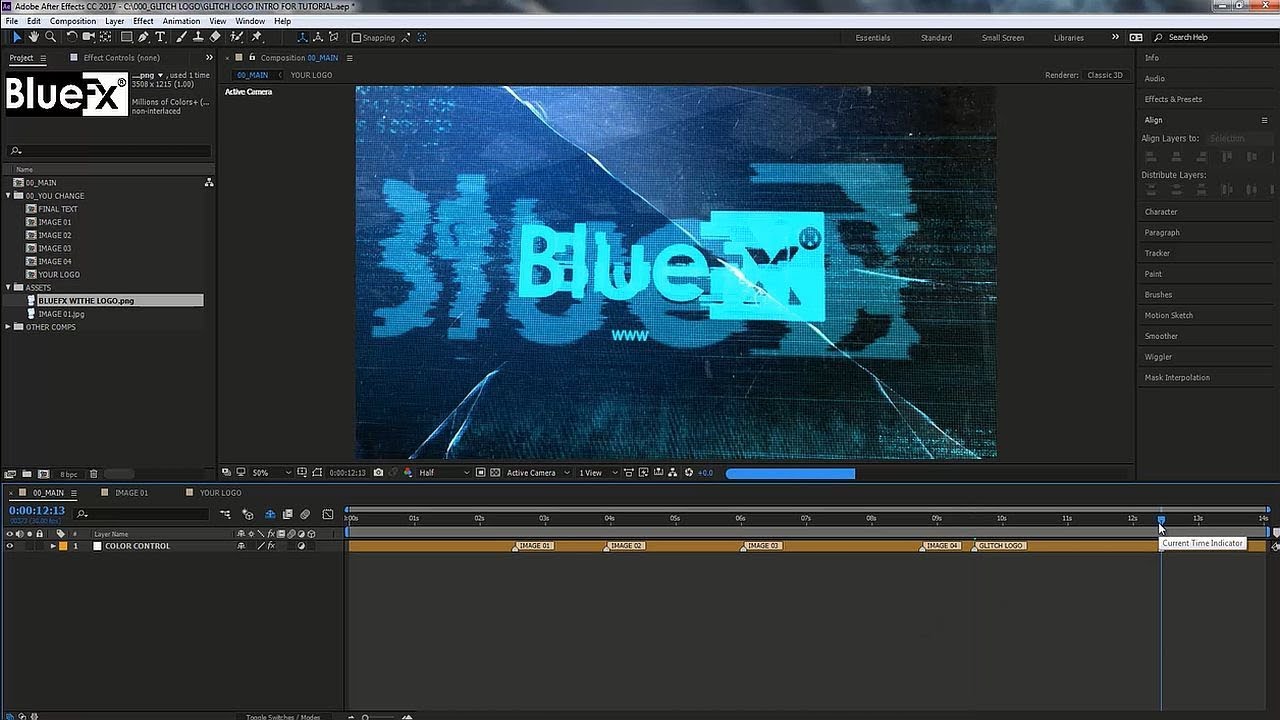Screen dimensions: 1280x720
Task: Open the 1 View layout dropdown
Action: tap(597, 473)
